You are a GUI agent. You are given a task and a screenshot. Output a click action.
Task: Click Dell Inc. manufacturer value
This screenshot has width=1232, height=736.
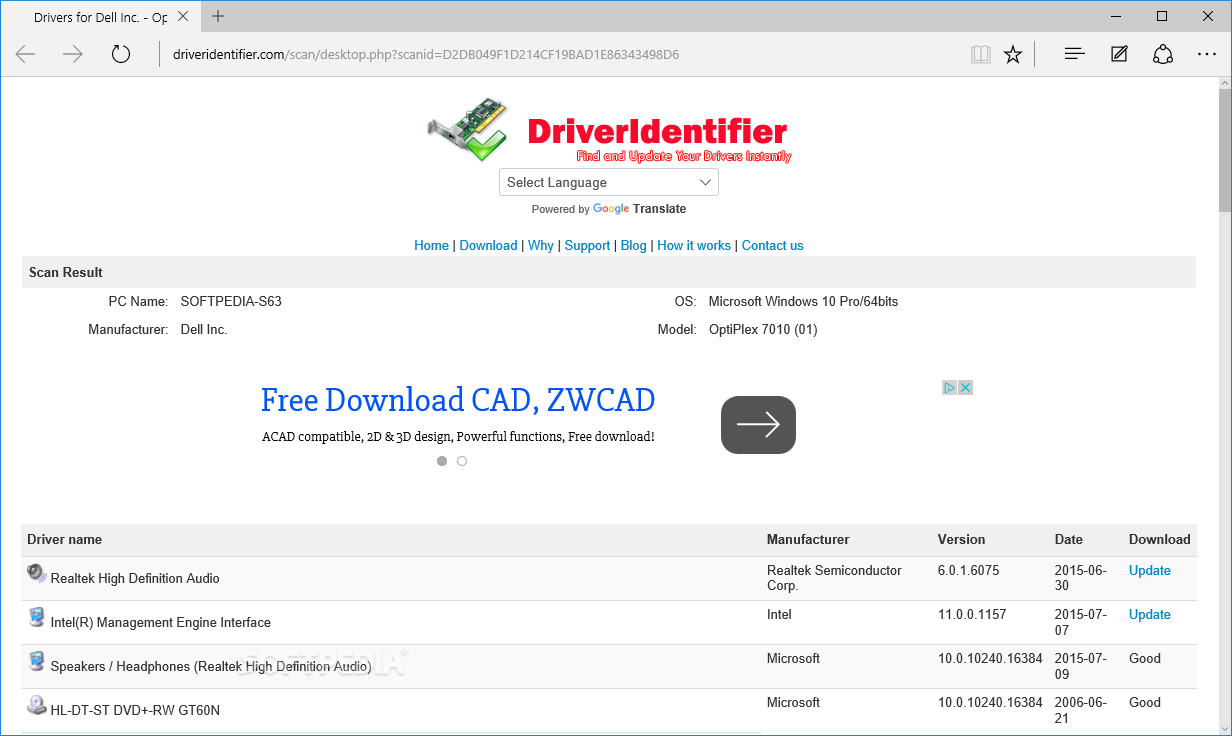[204, 329]
